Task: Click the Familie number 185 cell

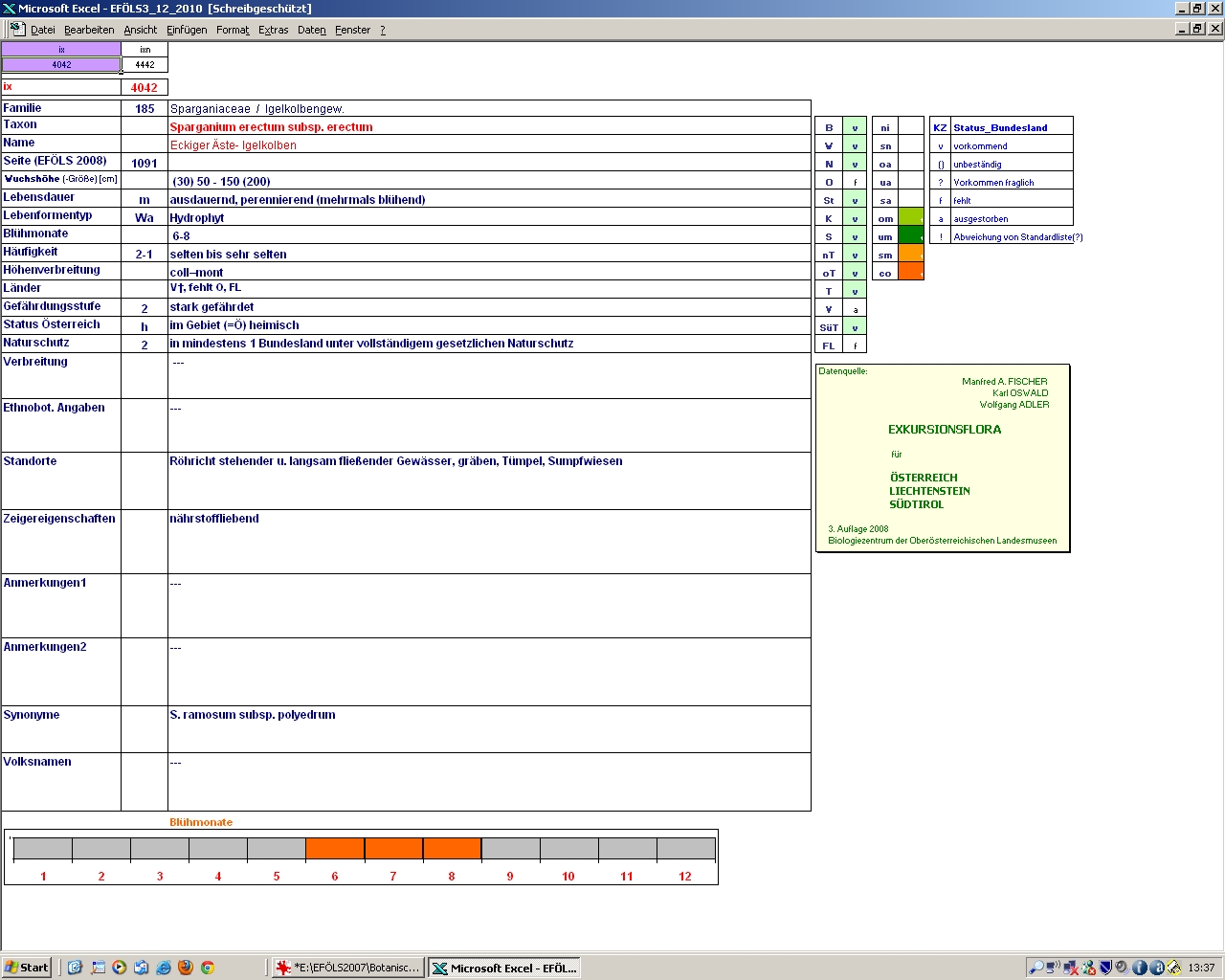Action: point(145,108)
